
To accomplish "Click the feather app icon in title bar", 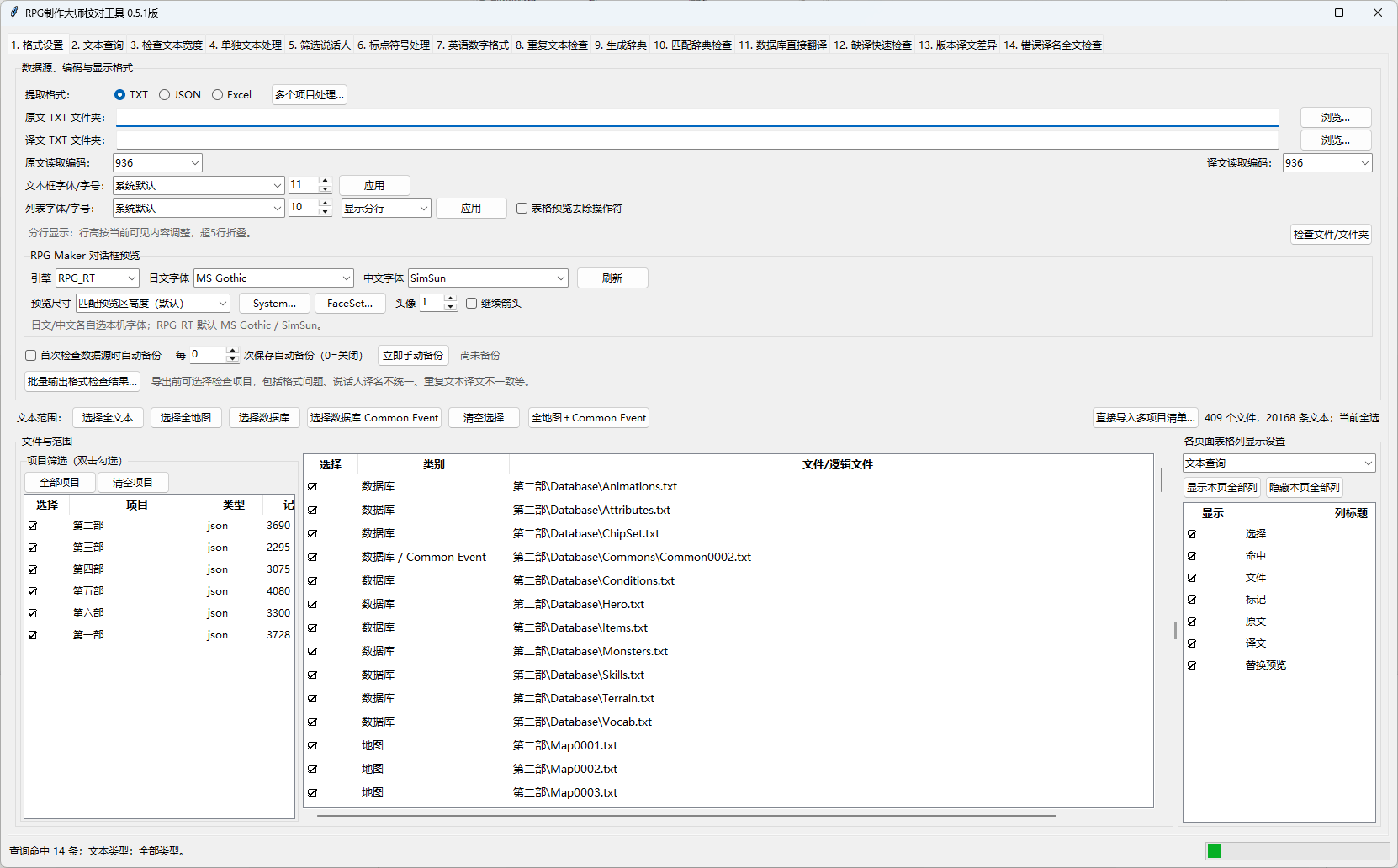I will point(13,13).
